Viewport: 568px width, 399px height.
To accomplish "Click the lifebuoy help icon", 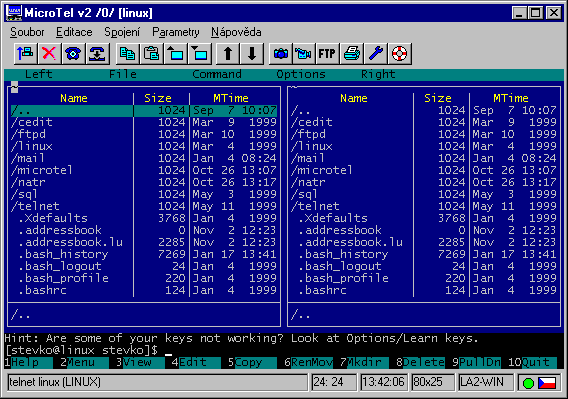I will [x=400, y=54].
